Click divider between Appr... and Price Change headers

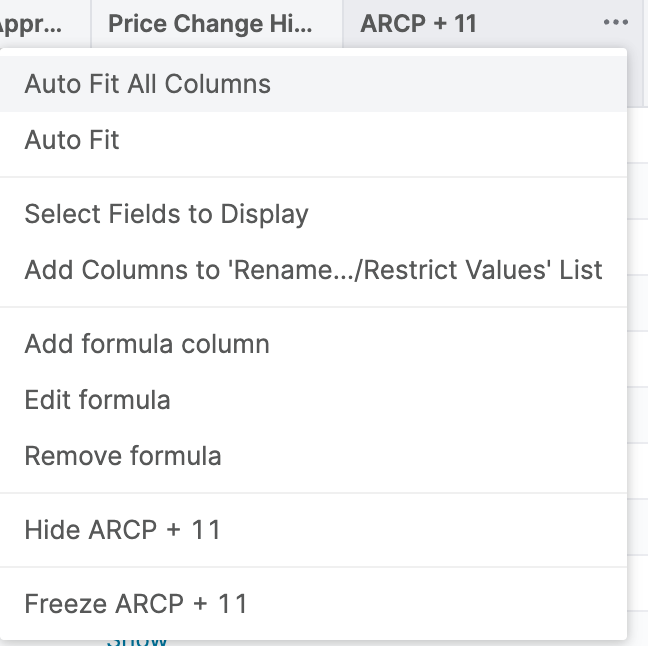(x=91, y=23)
